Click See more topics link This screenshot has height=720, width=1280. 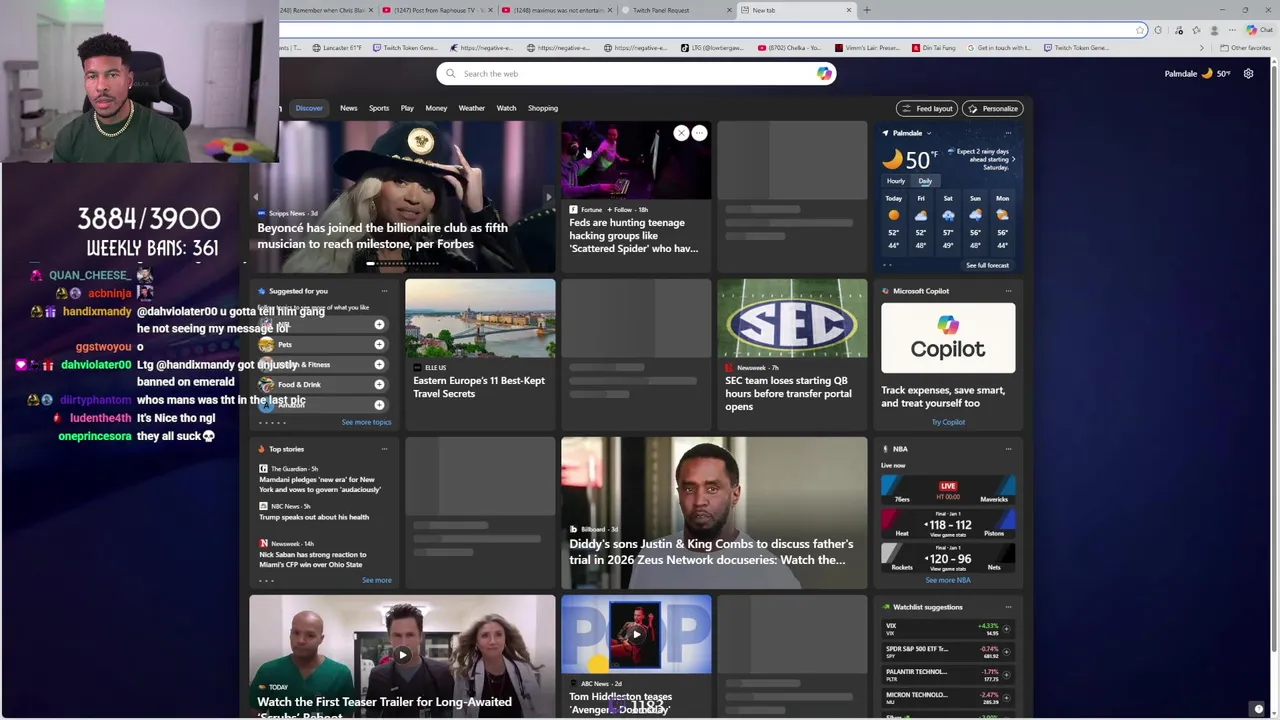pos(366,422)
